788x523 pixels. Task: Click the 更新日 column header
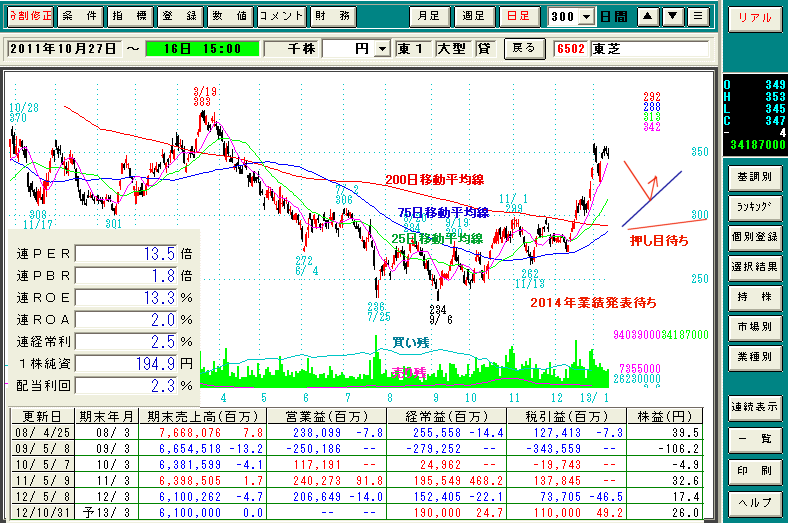click(x=43, y=416)
